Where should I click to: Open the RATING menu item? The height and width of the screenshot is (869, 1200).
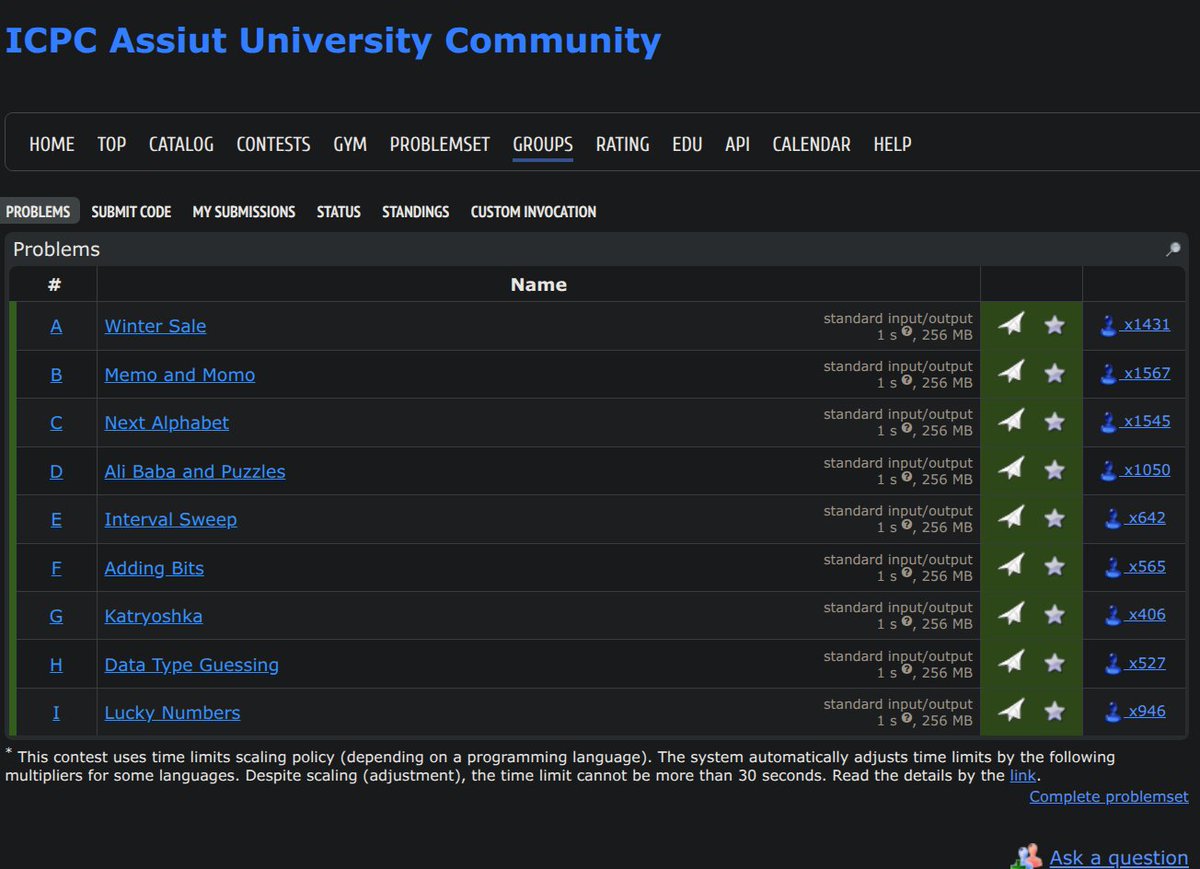click(x=623, y=144)
